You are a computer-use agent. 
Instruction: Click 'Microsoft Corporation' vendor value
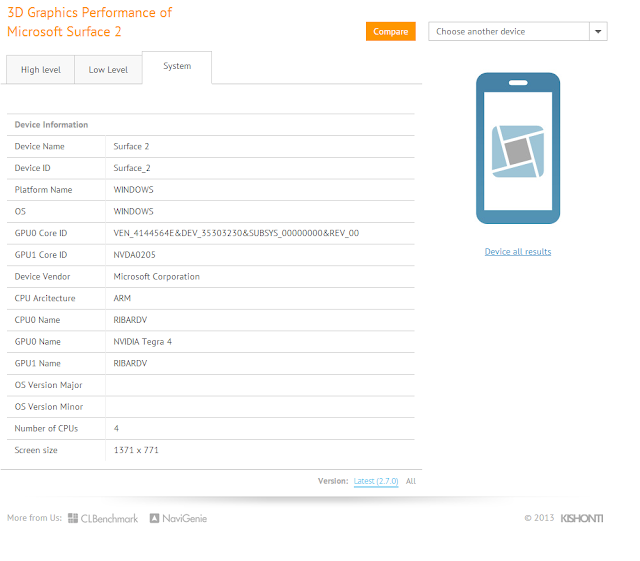click(x=157, y=276)
